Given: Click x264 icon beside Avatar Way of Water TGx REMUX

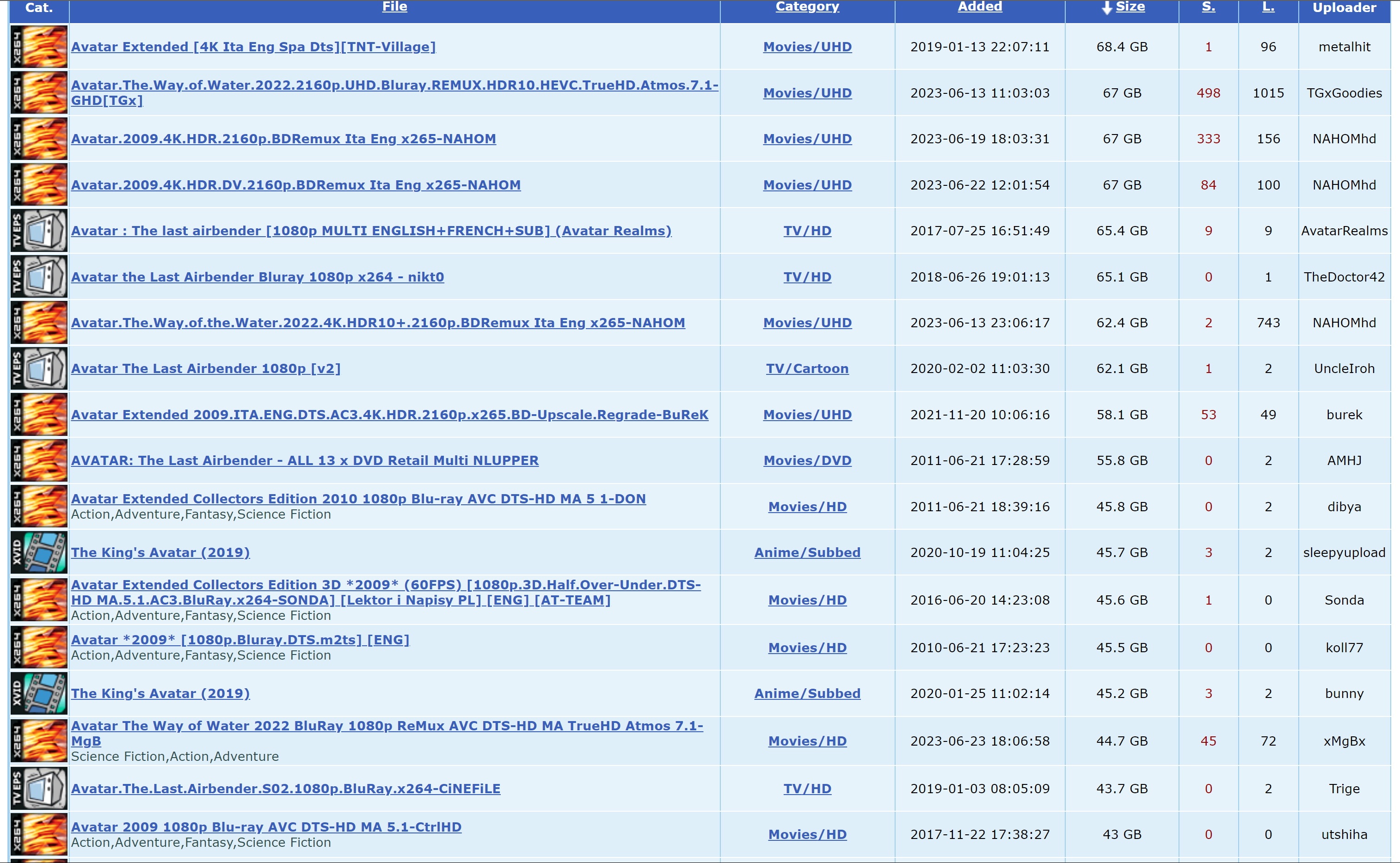Looking at the screenshot, I should 39,92.
